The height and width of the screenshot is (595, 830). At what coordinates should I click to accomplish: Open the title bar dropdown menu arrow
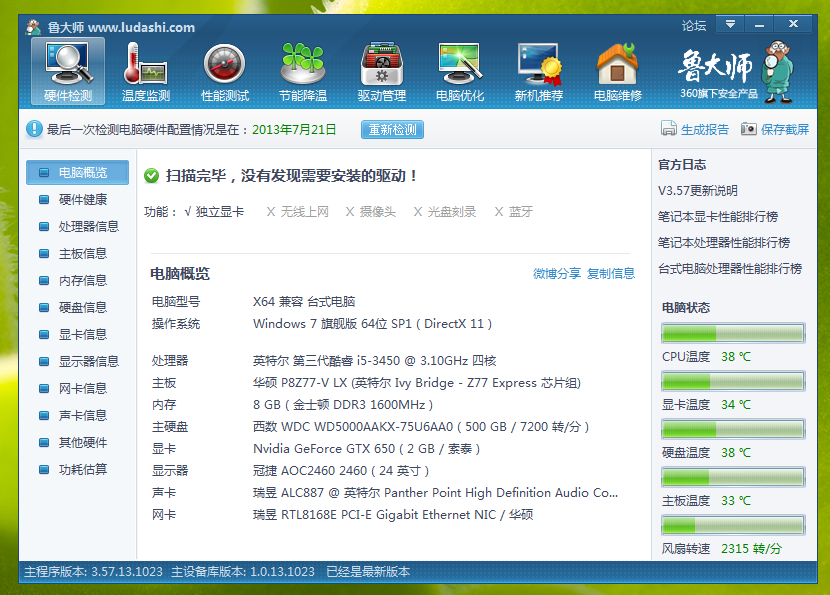click(730, 24)
